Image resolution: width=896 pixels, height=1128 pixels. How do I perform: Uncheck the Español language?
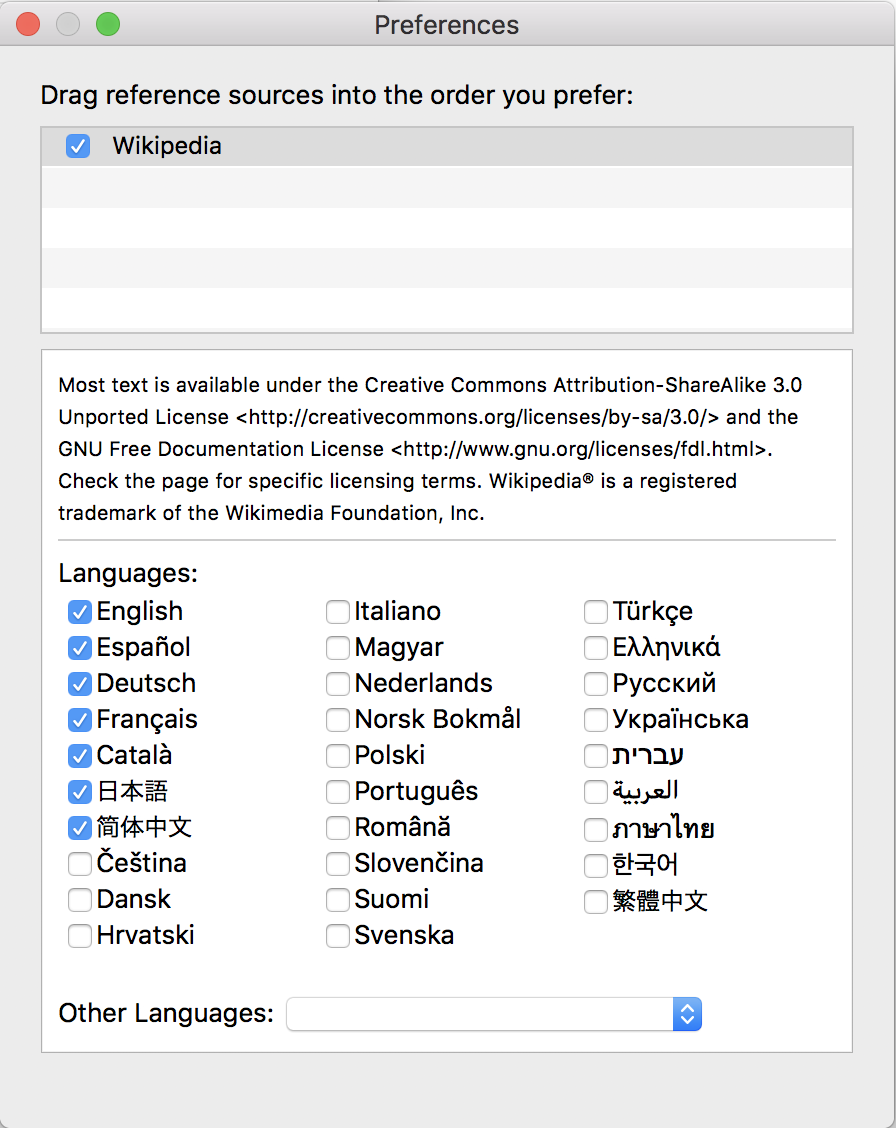[80, 648]
